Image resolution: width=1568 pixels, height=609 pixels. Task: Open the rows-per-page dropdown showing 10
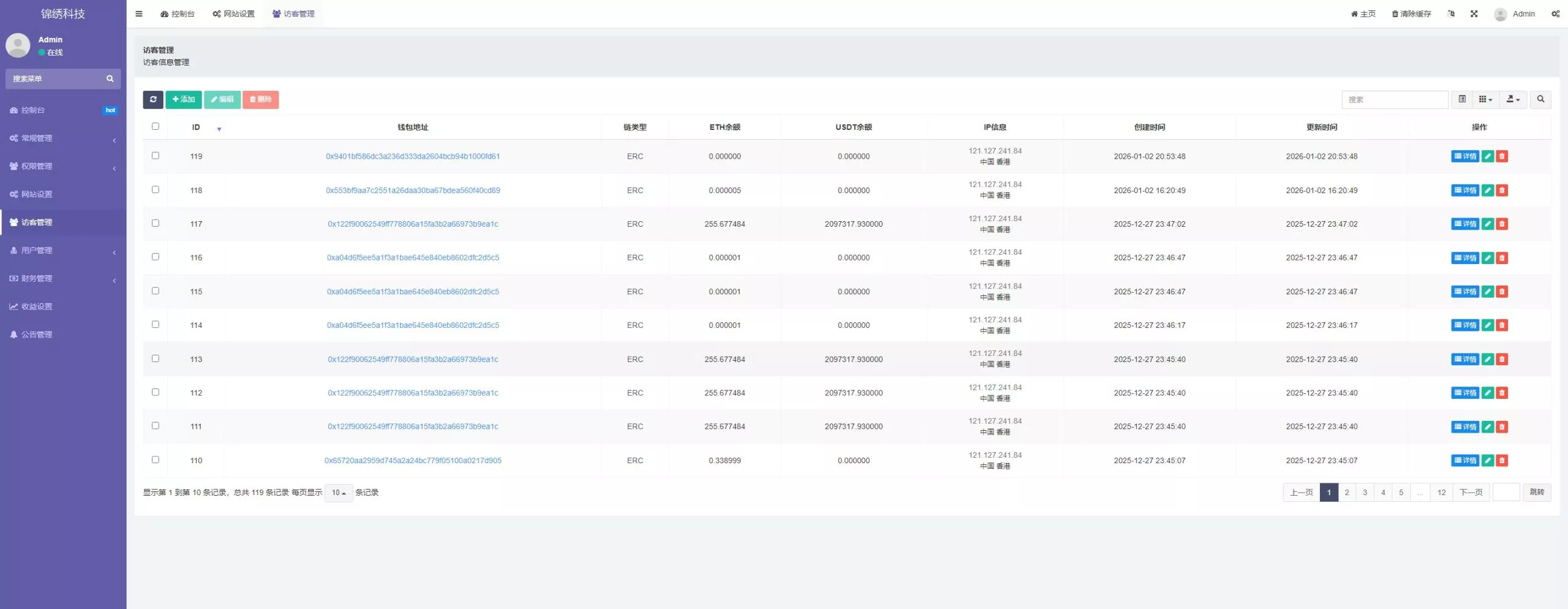(339, 493)
